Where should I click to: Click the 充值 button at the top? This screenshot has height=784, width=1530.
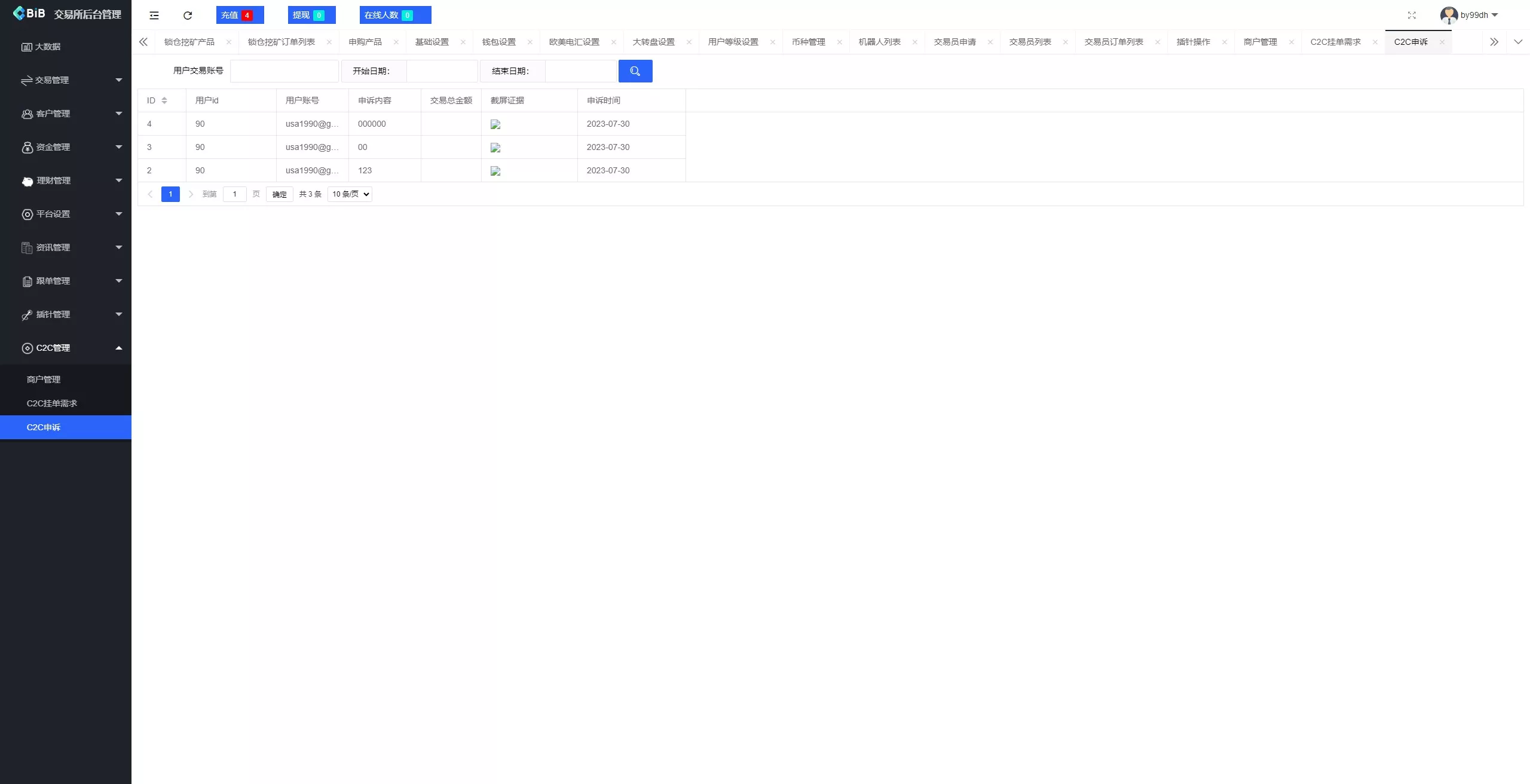[x=240, y=15]
